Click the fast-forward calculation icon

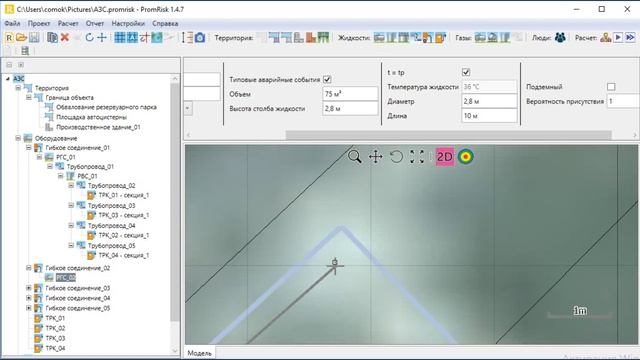pos(630,38)
